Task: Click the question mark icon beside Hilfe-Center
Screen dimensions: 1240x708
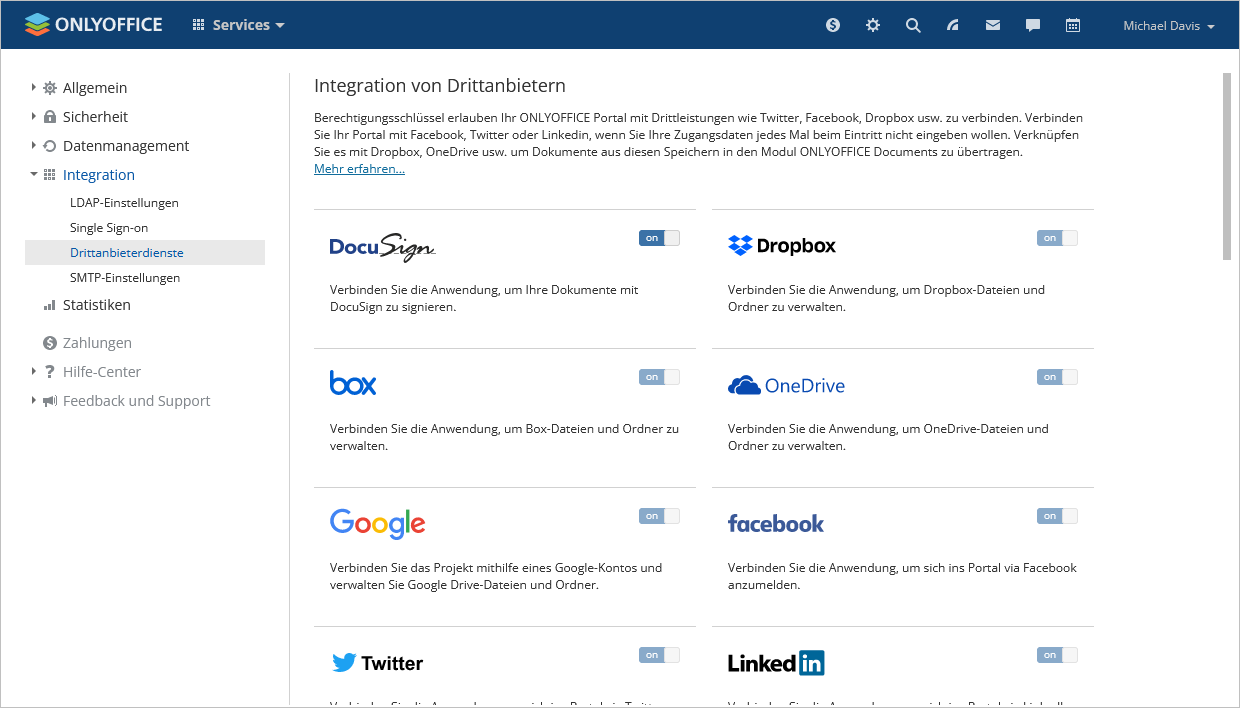Action: point(50,372)
